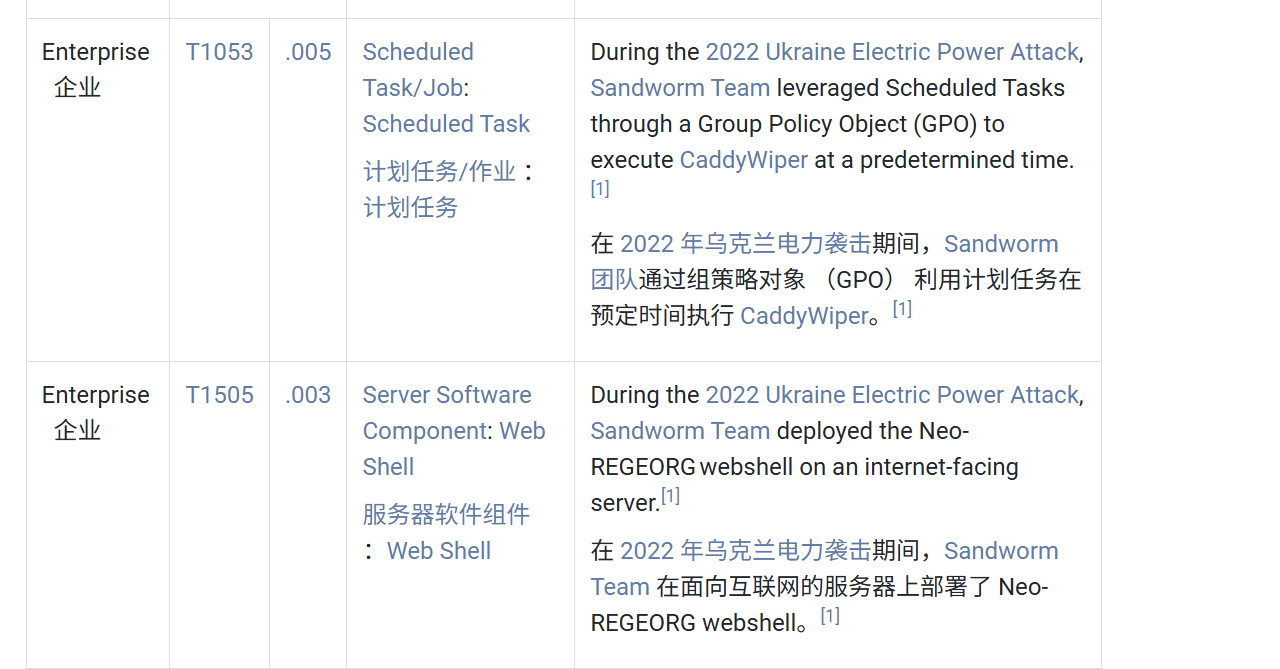The height and width of the screenshot is (669, 1280).
Task: Click English 'Sandworm Team' link before 'deployed the Neo-'
Action: (680, 431)
